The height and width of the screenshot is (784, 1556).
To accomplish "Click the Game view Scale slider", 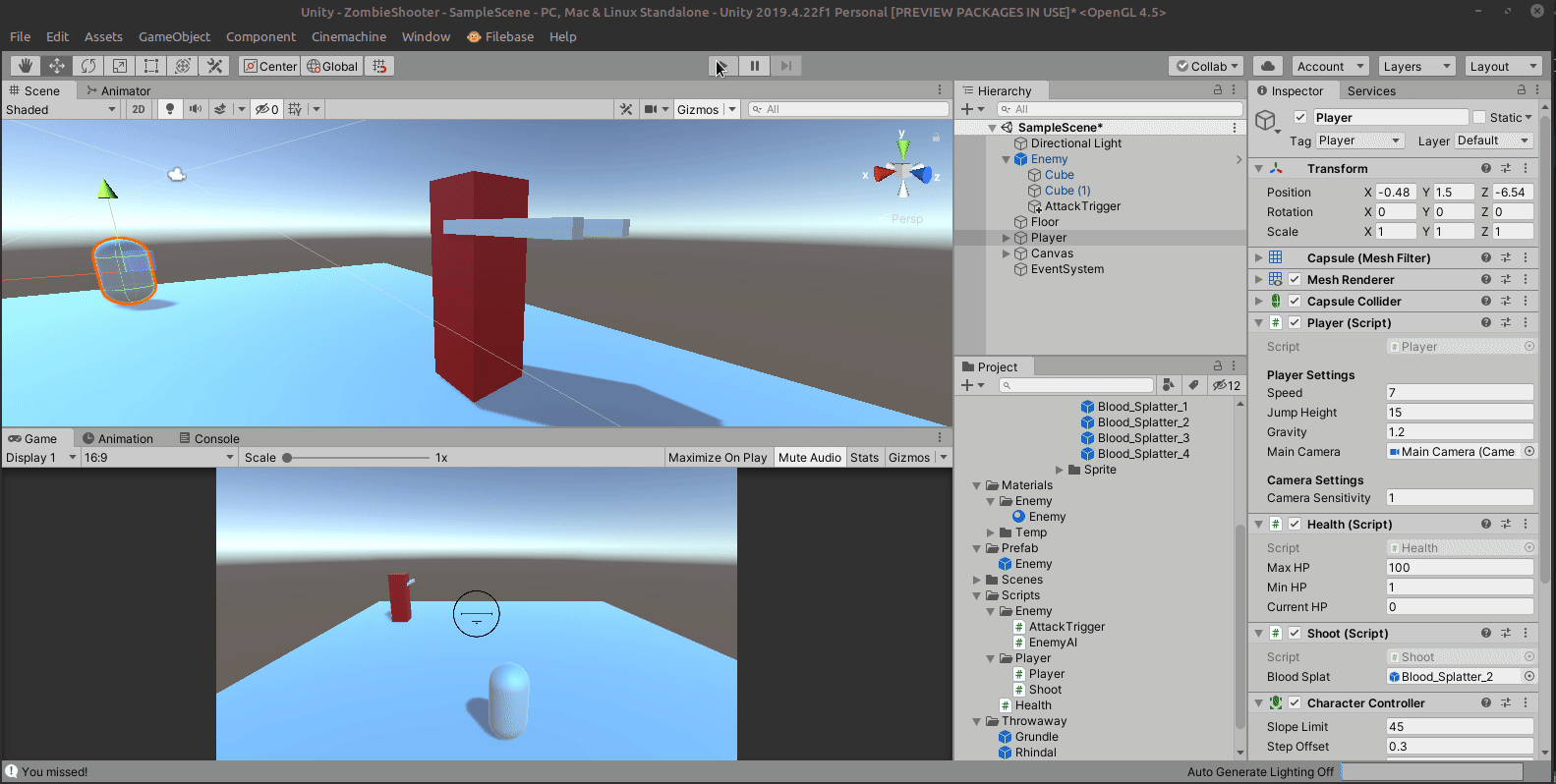I will tap(356, 457).
